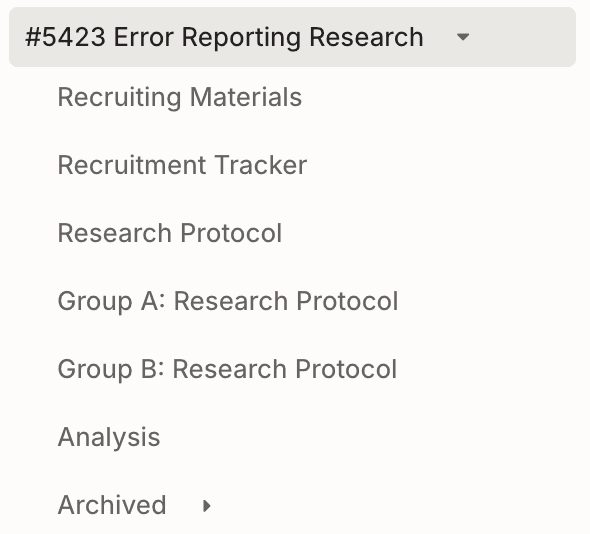The width and height of the screenshot is (590, 534).
Task: Show the Recruitment Tracker subpage
Action: point(182,165)
